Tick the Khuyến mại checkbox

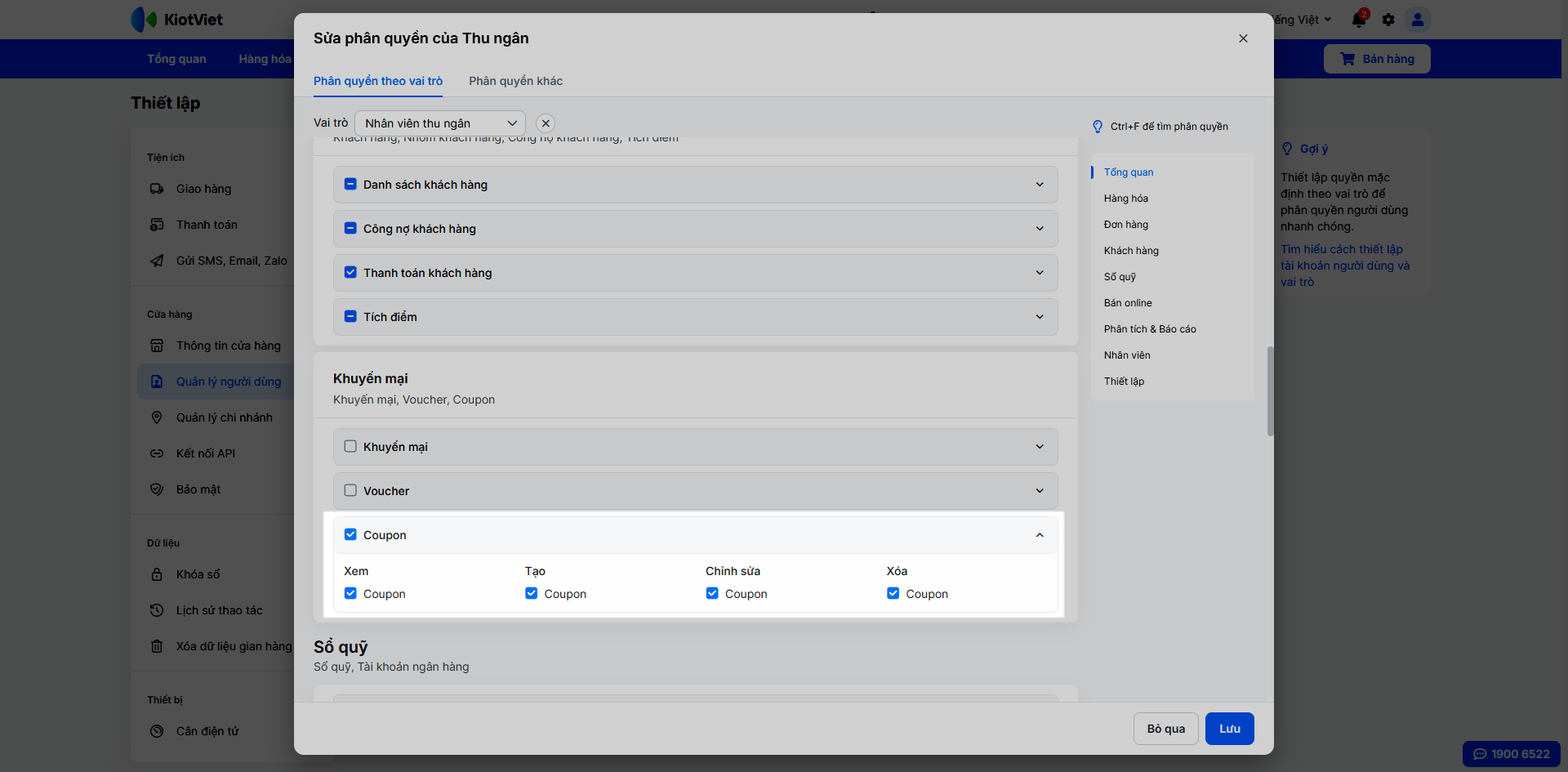point(350,447)
